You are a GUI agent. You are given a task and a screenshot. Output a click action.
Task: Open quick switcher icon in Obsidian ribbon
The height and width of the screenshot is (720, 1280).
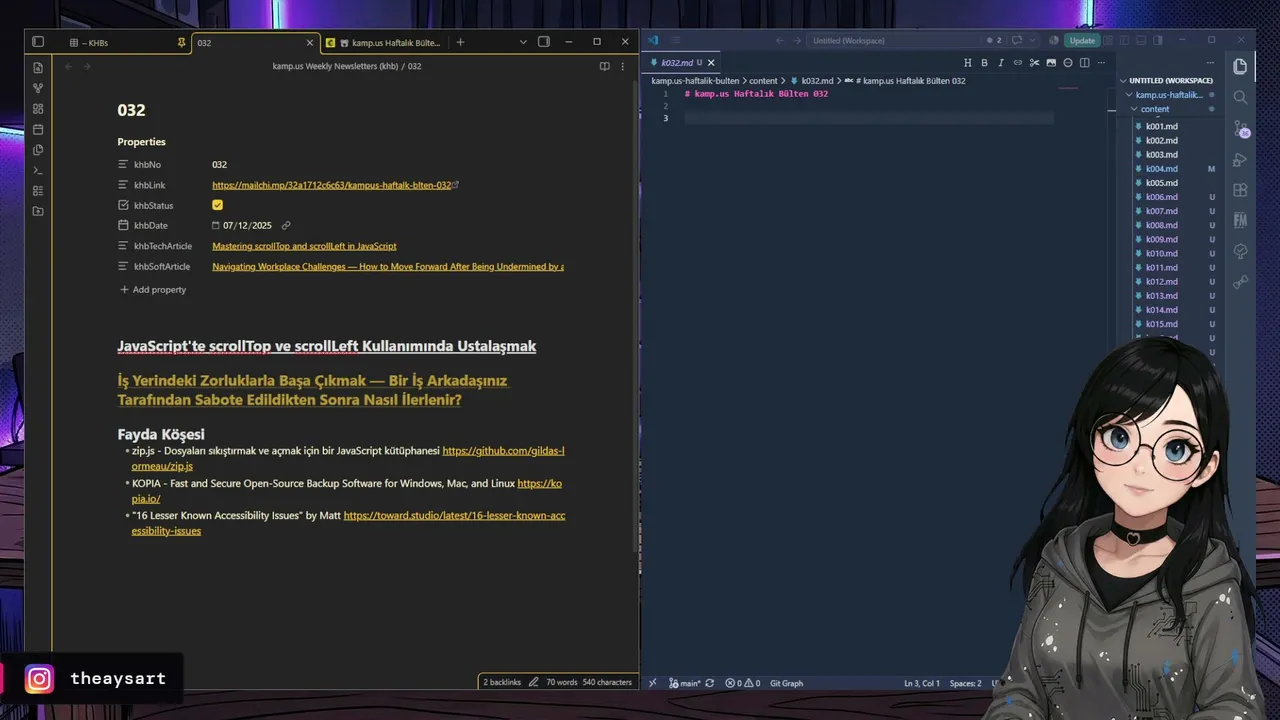(38, 68)
